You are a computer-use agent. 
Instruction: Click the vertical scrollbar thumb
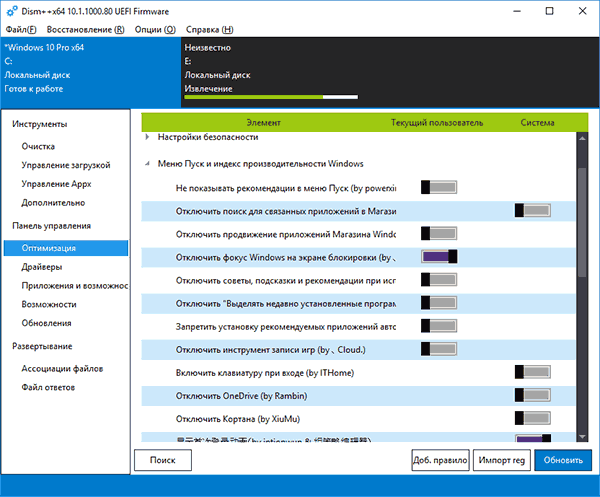pos(582,222)
